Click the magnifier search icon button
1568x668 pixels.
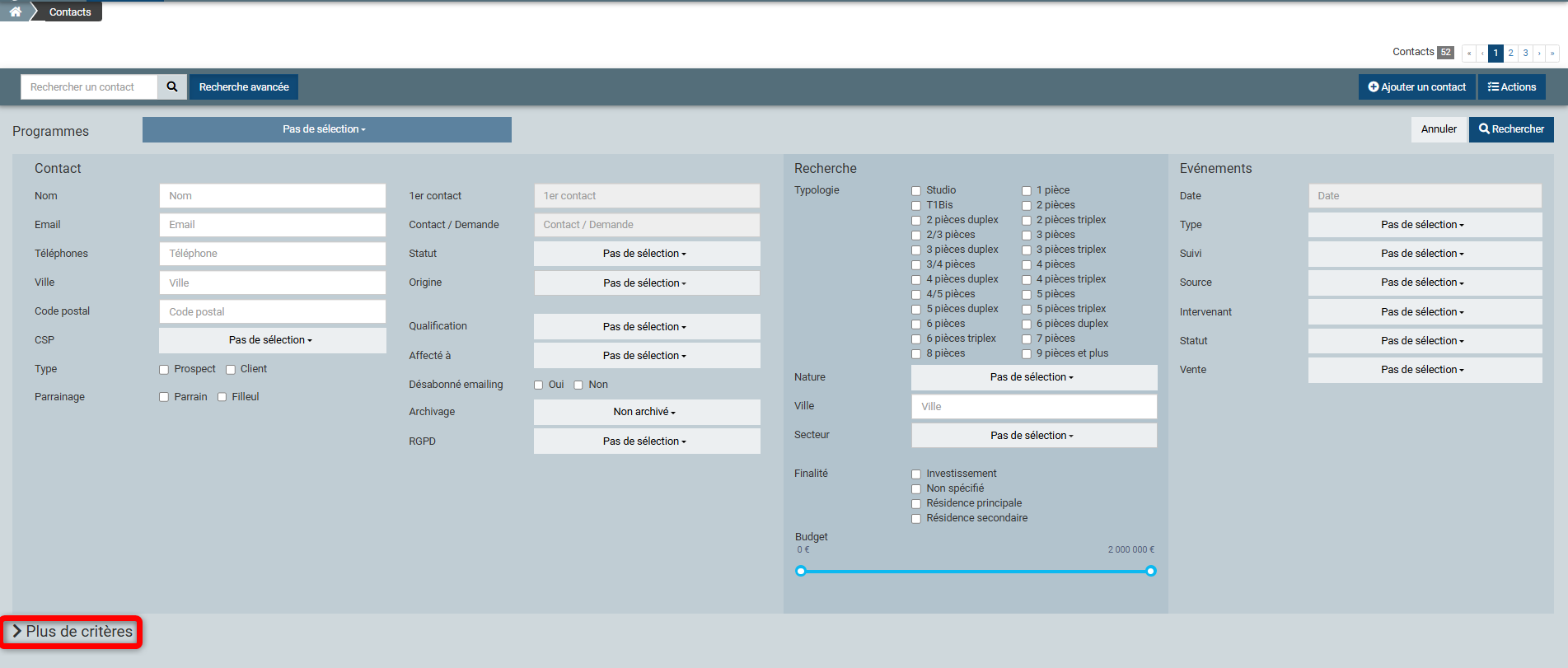(172, 86)
